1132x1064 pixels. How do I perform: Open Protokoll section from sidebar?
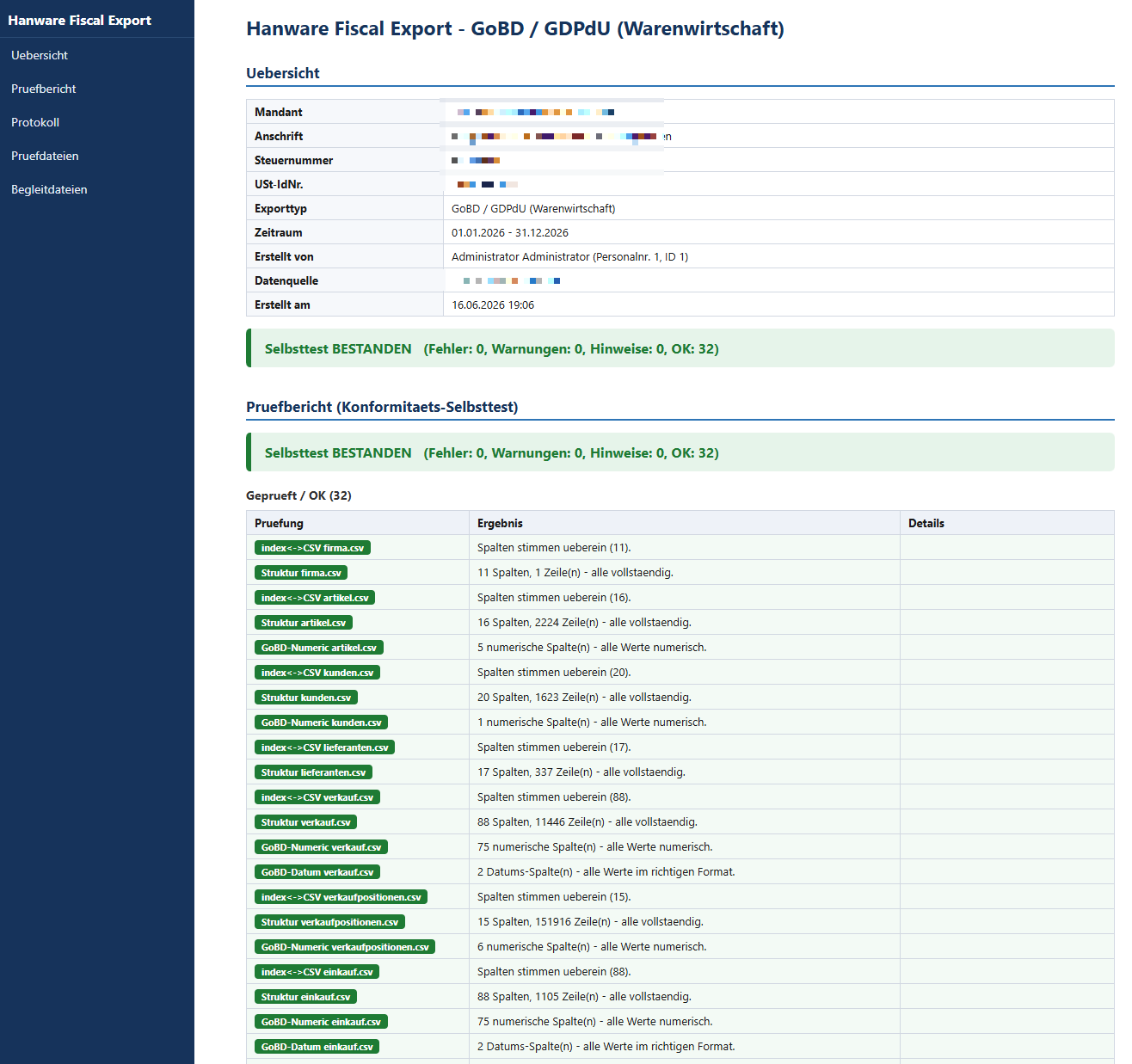pyautogui.click(x=35, y=122)
